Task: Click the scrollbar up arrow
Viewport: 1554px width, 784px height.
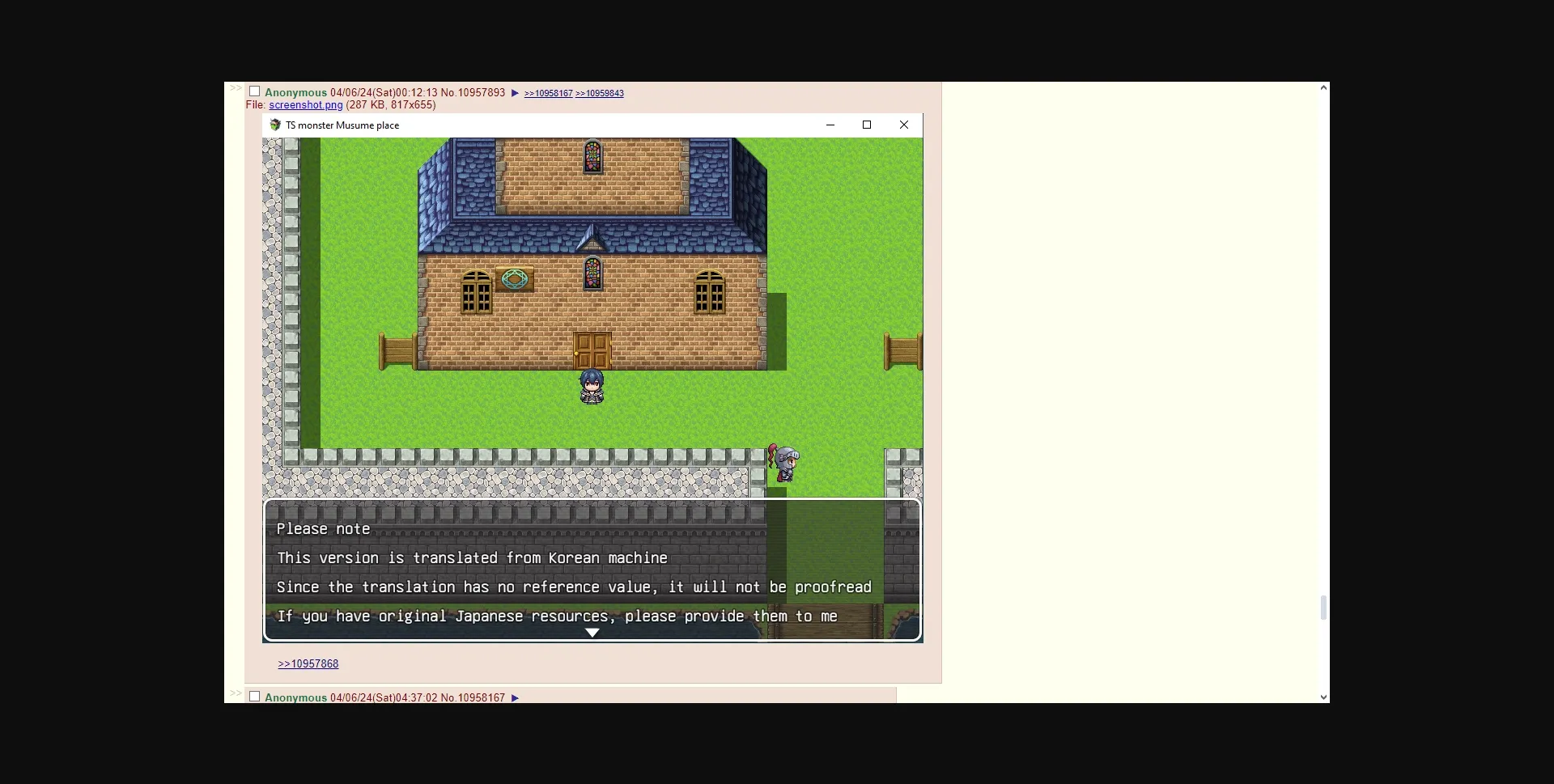Action: (1323, 87)
